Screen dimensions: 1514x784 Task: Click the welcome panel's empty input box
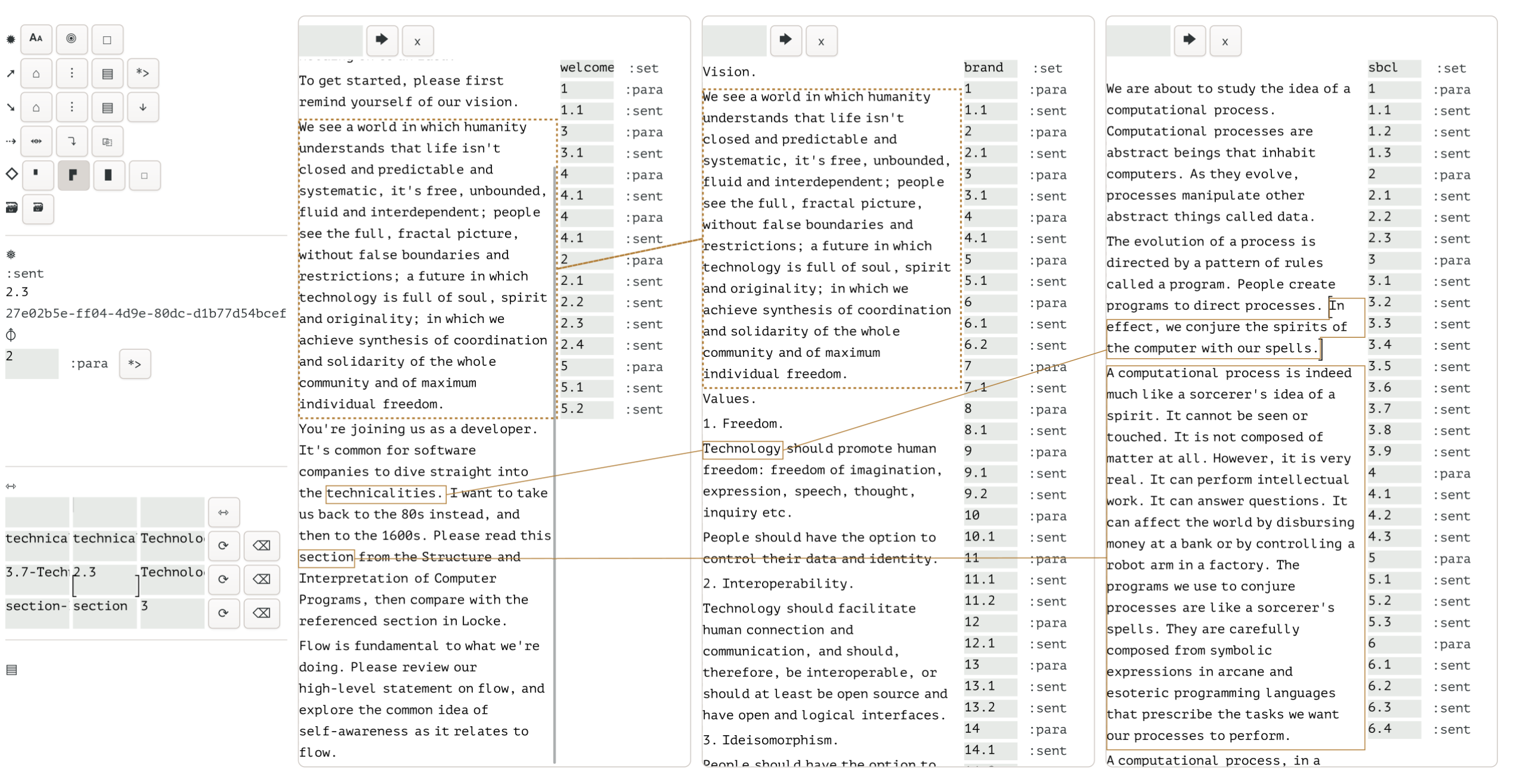pyautogui.click(x=331, y=40)
